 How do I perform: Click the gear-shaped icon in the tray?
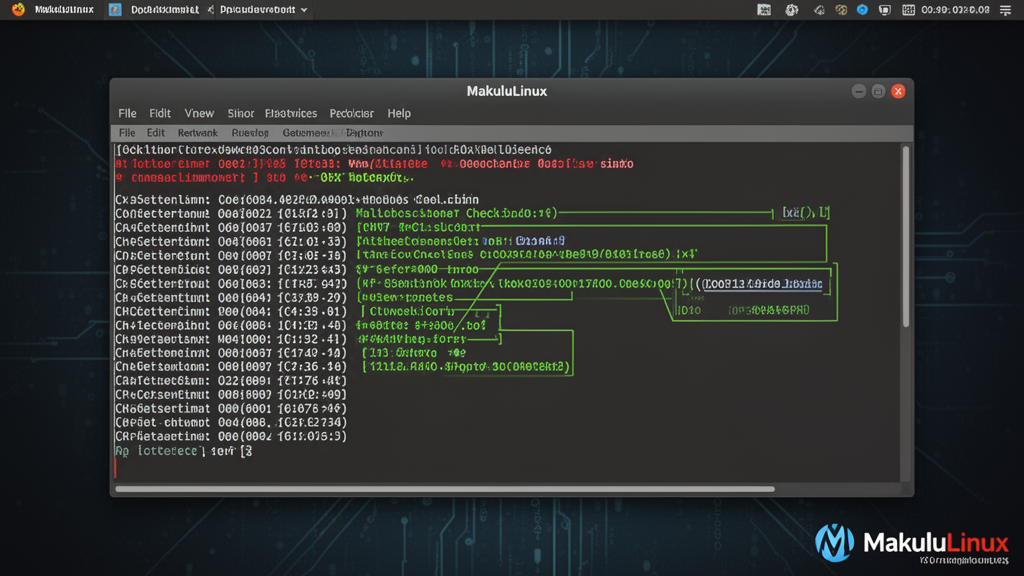790,9
